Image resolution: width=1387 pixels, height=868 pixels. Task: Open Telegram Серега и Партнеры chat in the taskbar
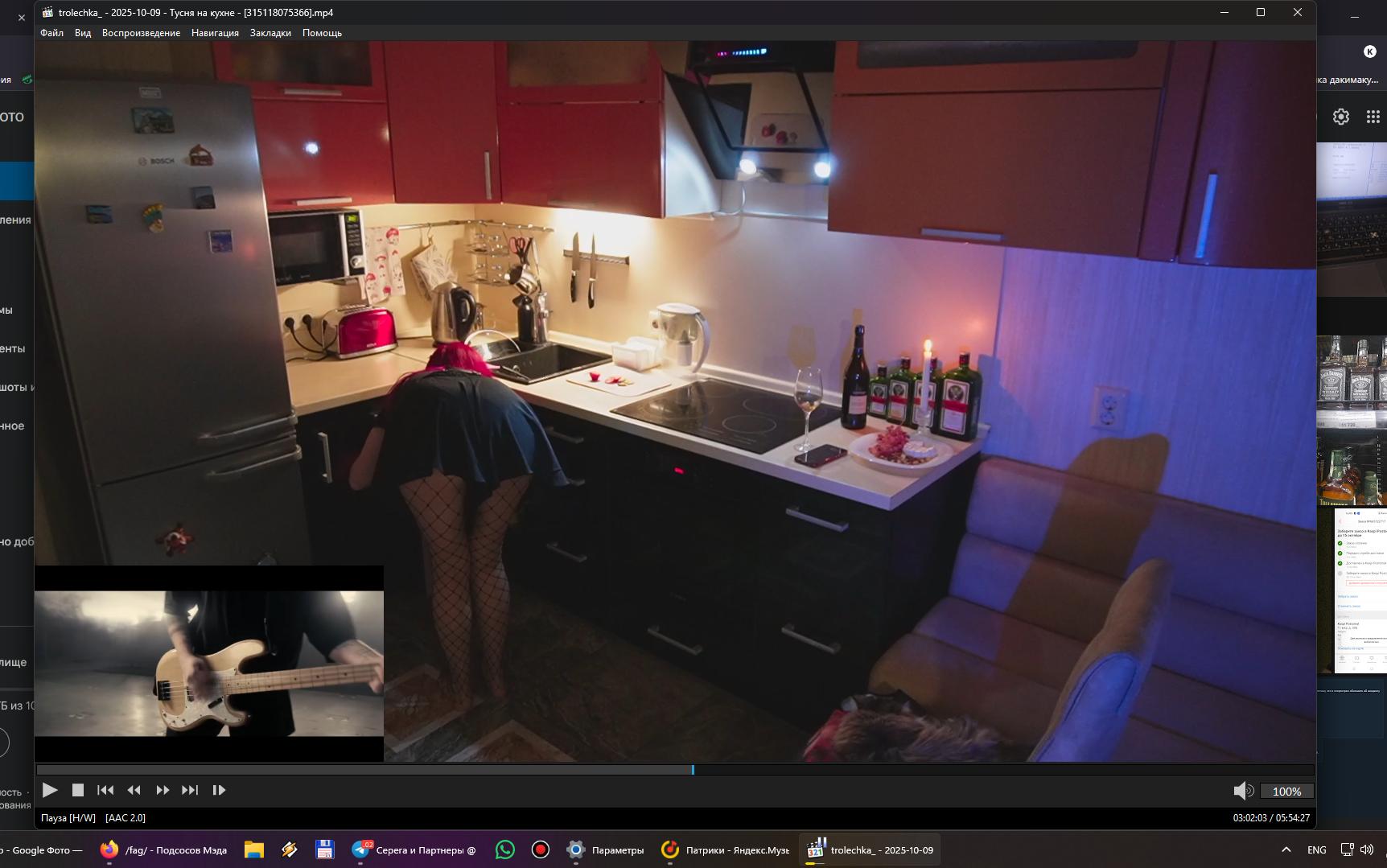coord(414,850)
